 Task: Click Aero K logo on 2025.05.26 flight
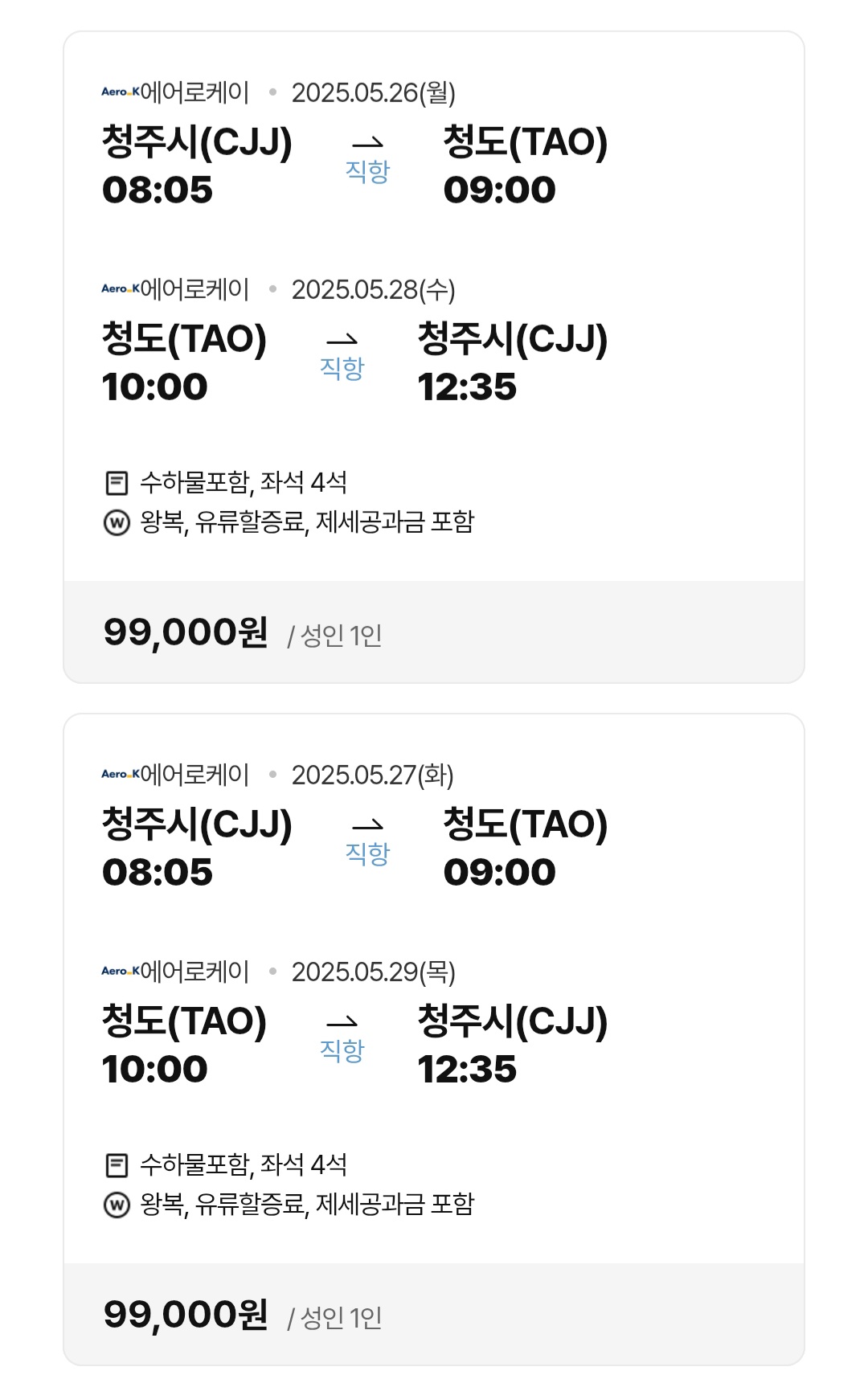pyautogui.click(x=121, y=92)
